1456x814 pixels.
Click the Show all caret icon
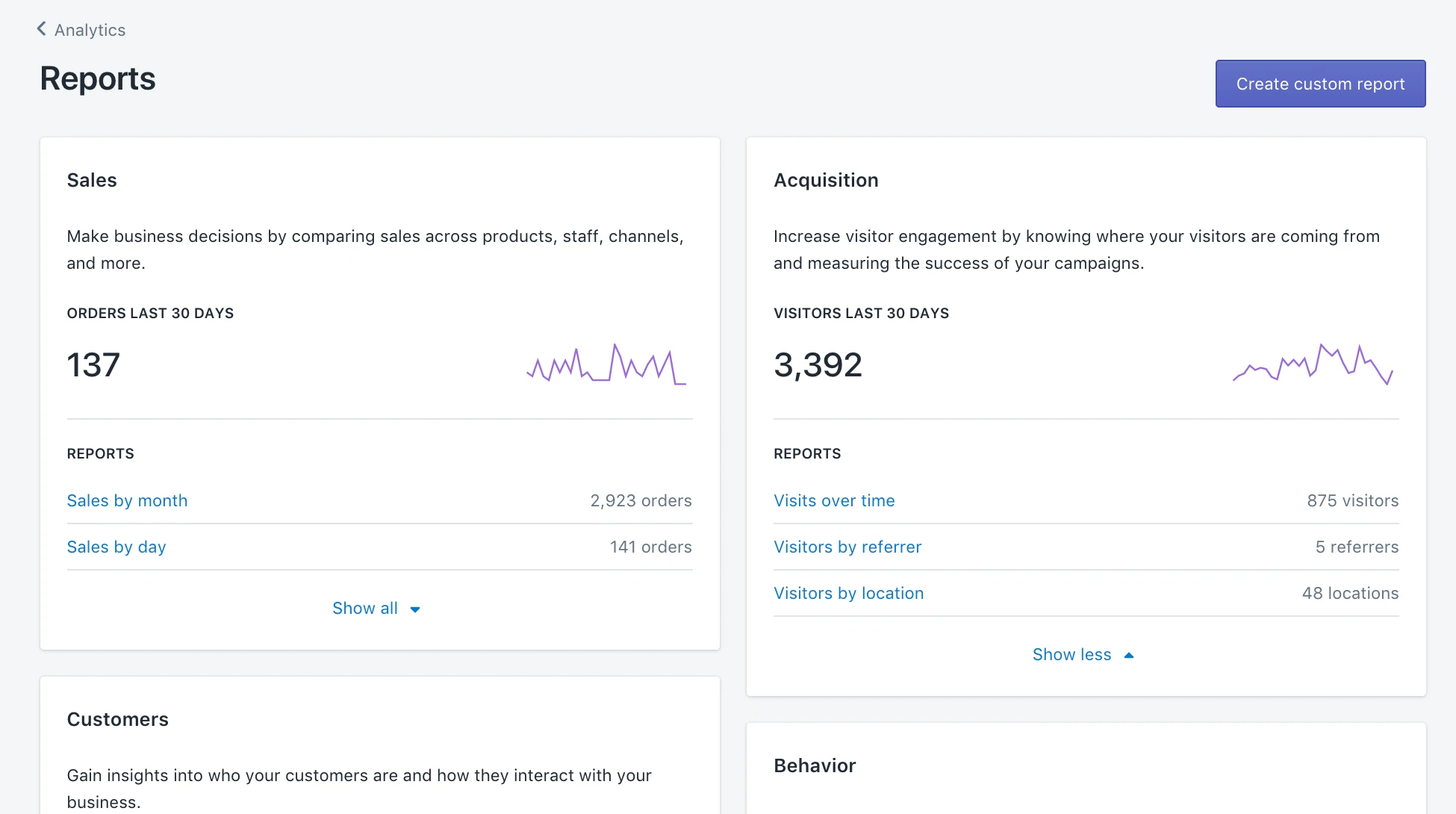click(415, 609)
